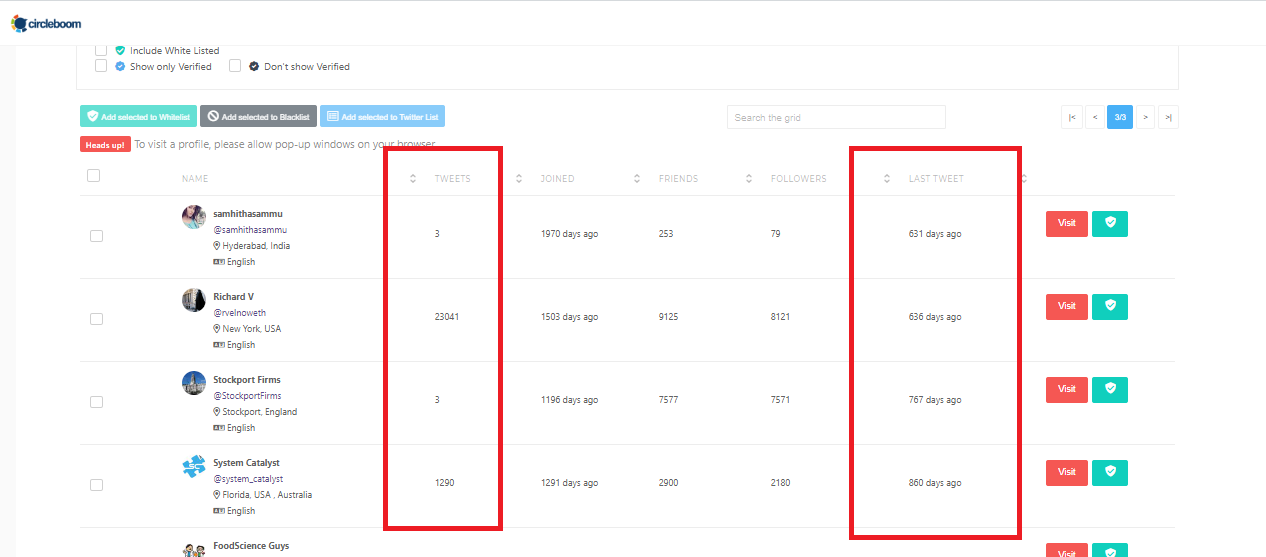Go to next page of results

pos(1145,117)
